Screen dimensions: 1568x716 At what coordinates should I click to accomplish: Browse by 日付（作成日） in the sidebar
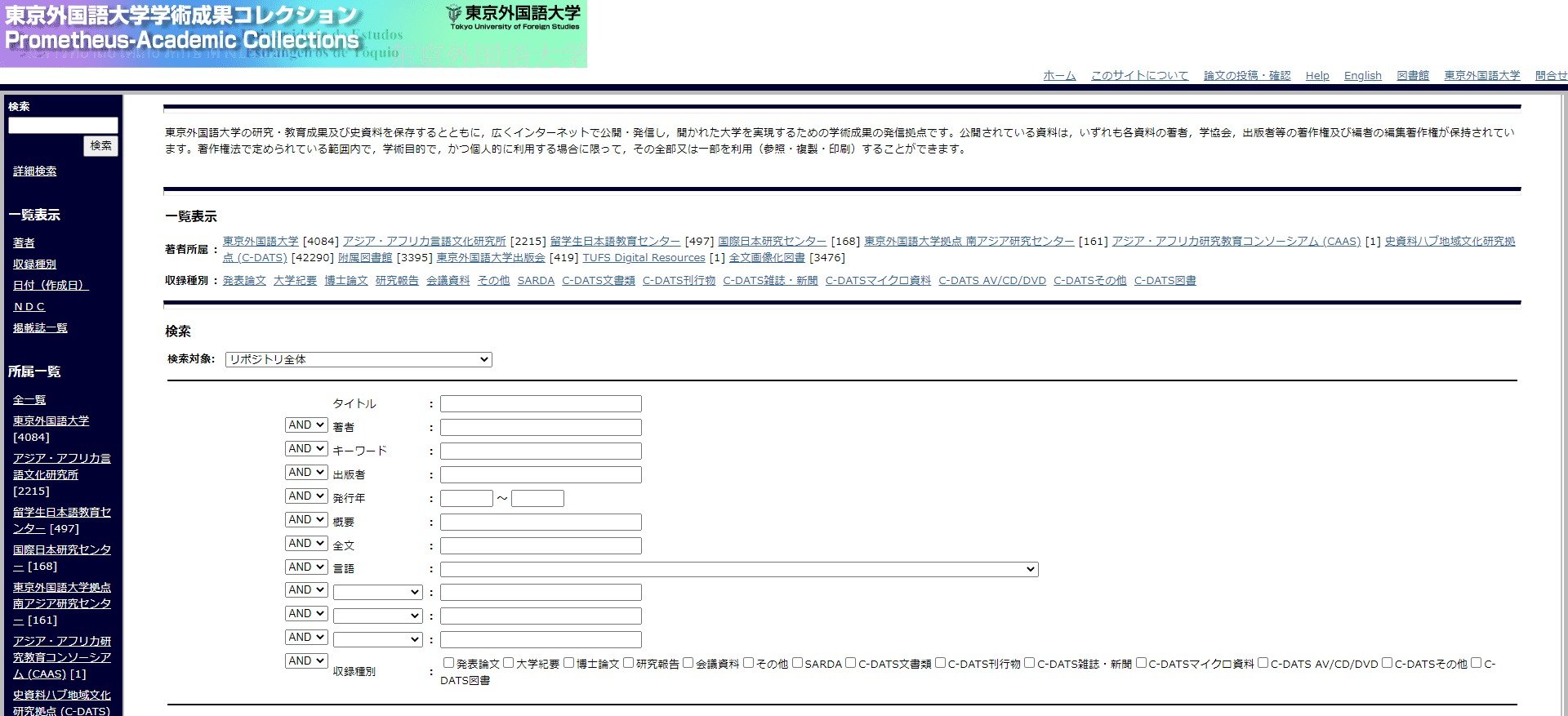point(51,286)
